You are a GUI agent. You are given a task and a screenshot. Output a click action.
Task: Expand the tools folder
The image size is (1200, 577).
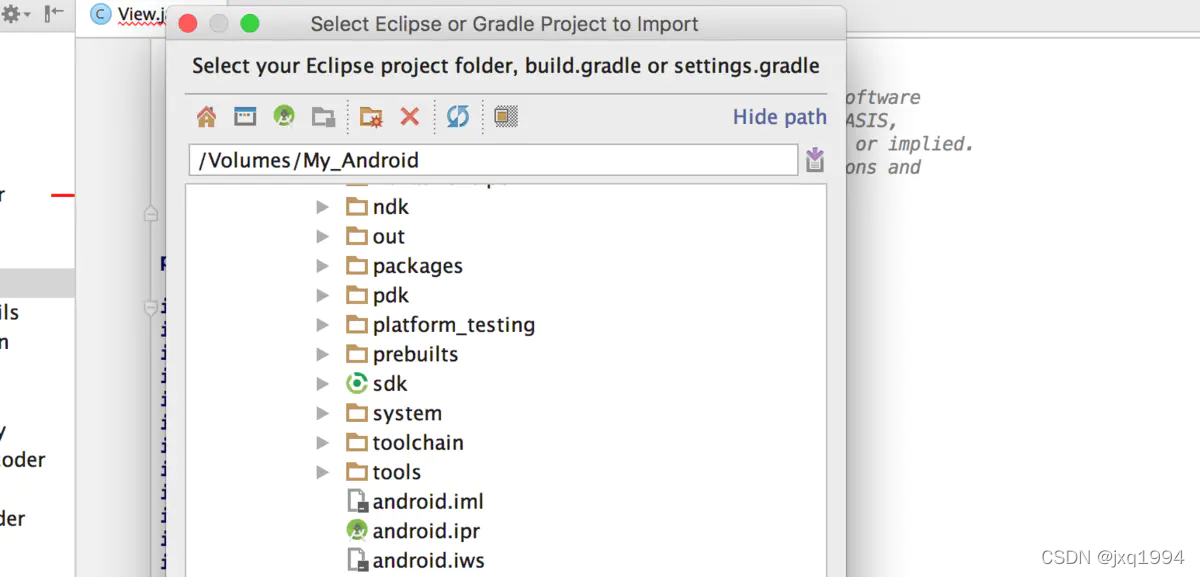coord(322,472)
